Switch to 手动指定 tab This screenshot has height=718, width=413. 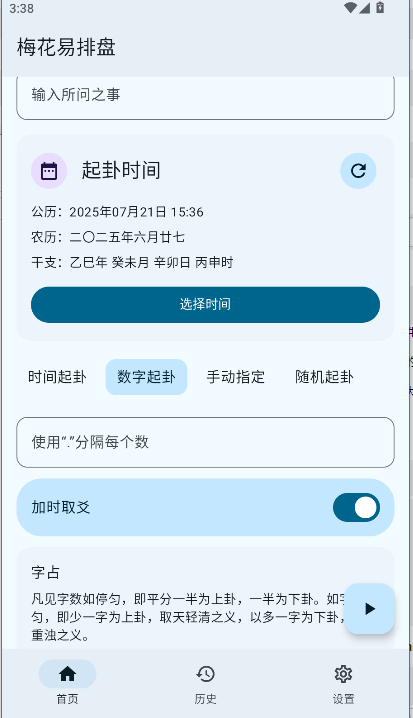(x=235, y=377)
